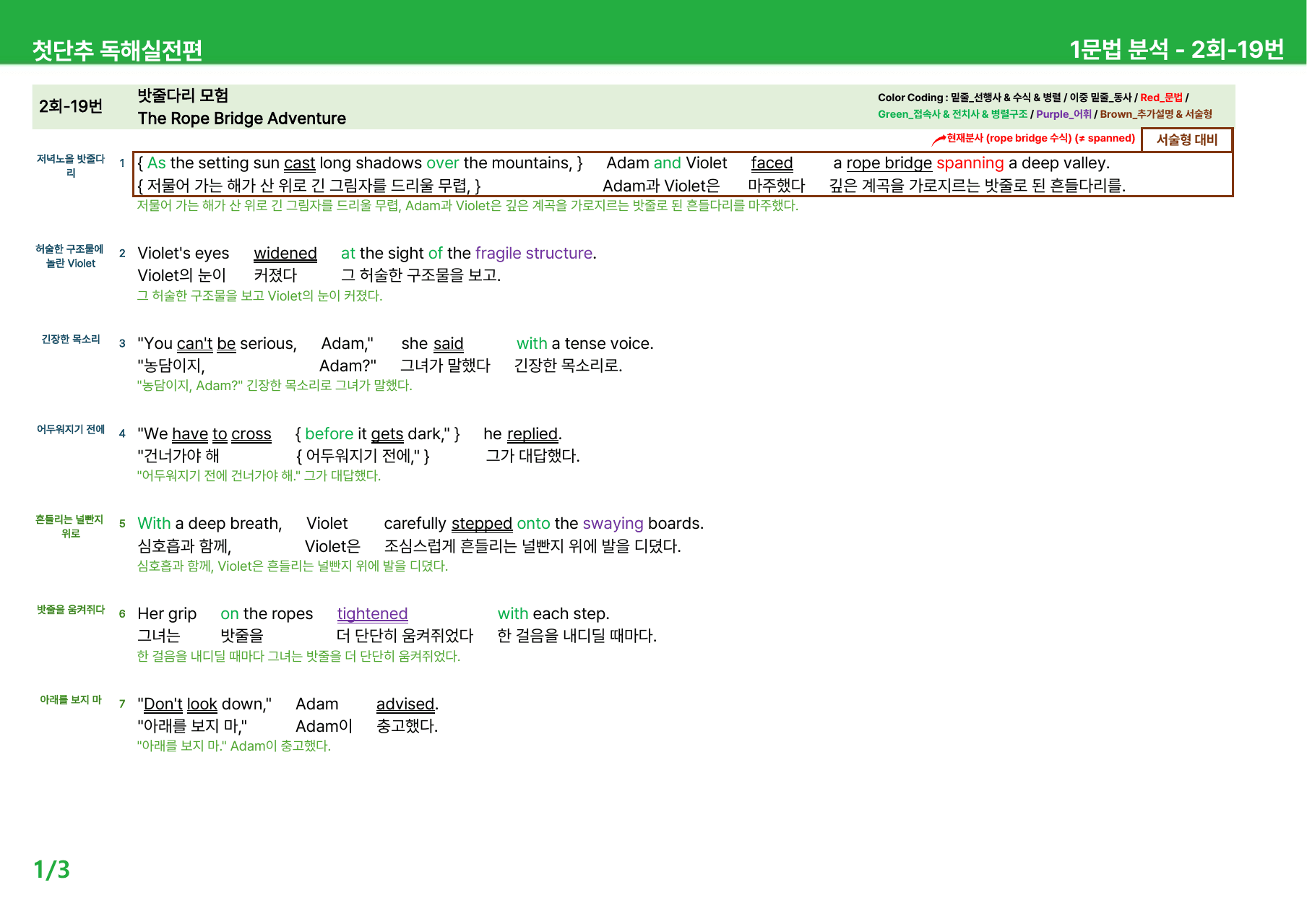Click the underlined verb 'stepped'

[x=482, y=524]
